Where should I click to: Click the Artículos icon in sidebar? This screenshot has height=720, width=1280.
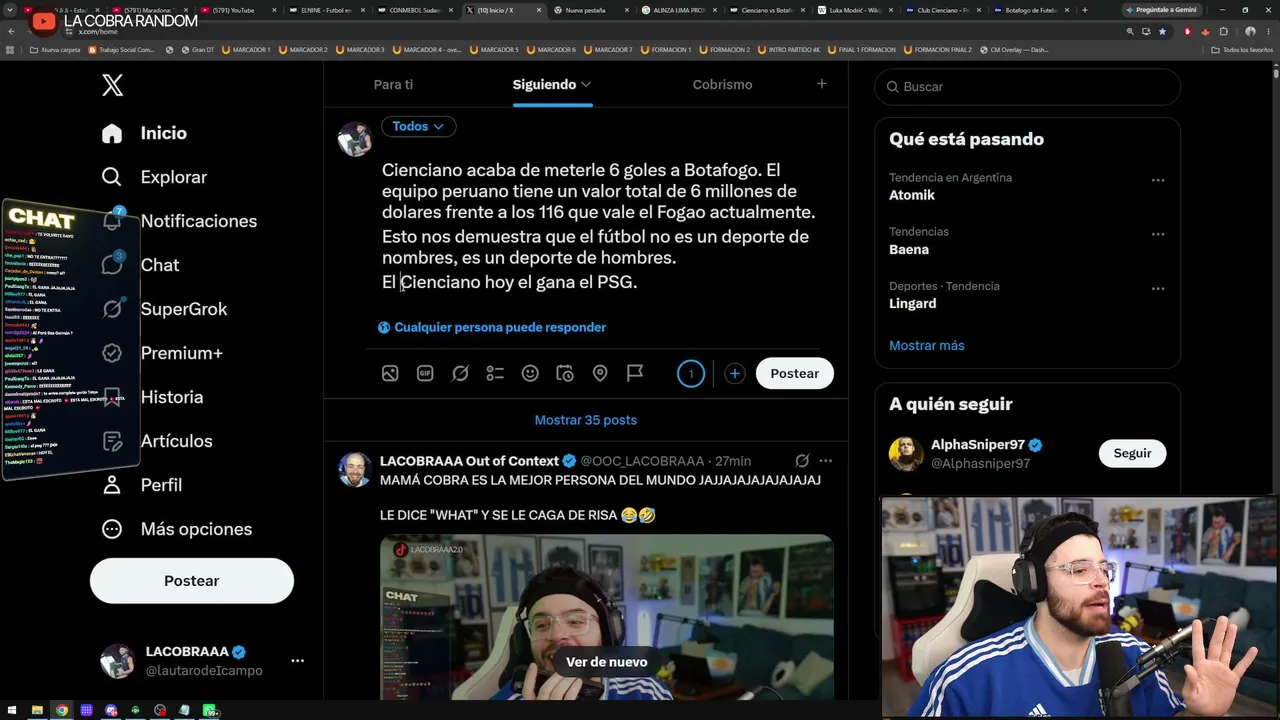click(x=112, y=441)
